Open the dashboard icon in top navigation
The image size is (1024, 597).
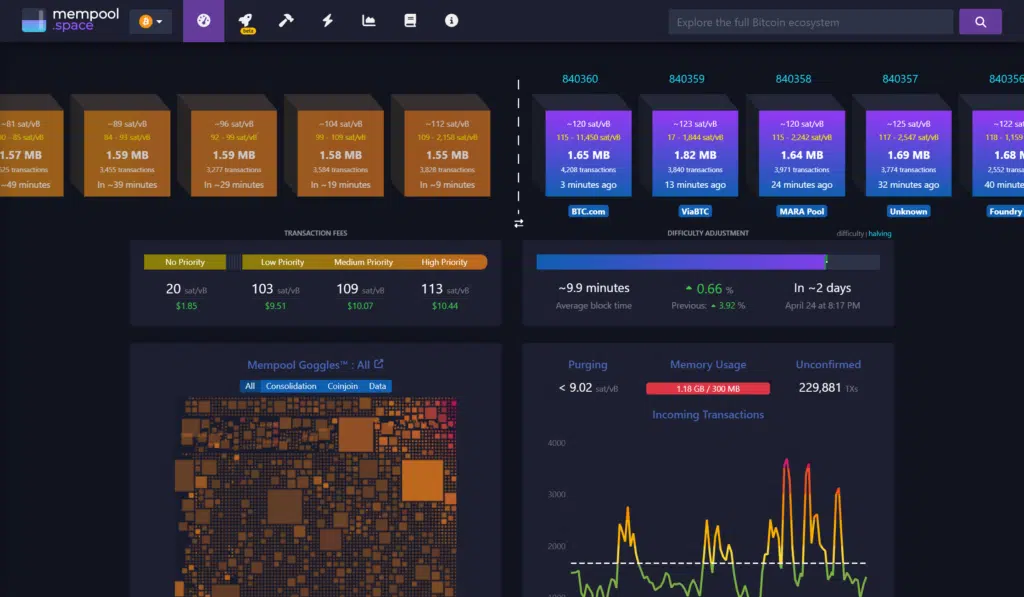[204, 21]
